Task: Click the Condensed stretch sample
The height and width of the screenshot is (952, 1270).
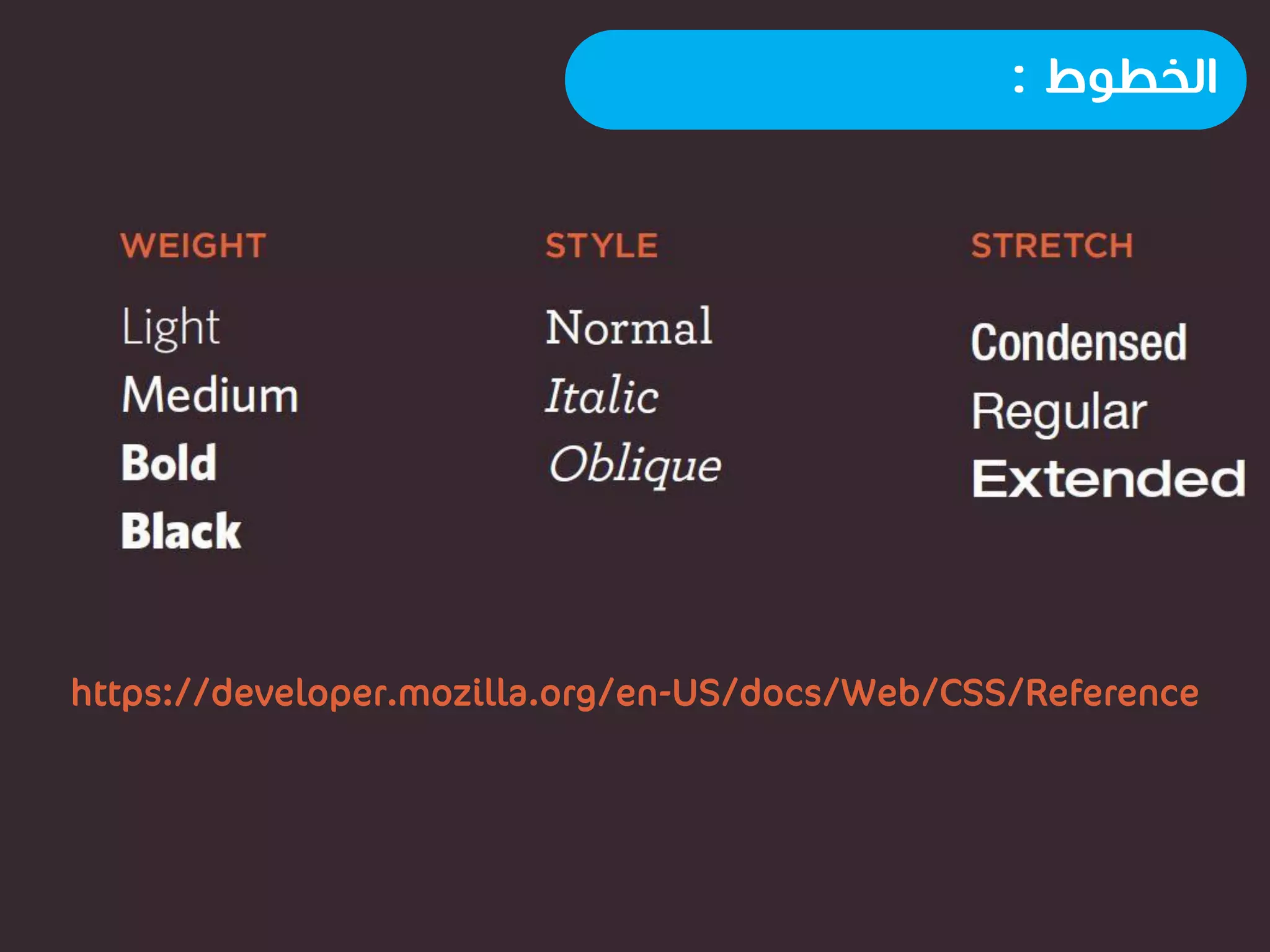Action: pos(1079,342)
